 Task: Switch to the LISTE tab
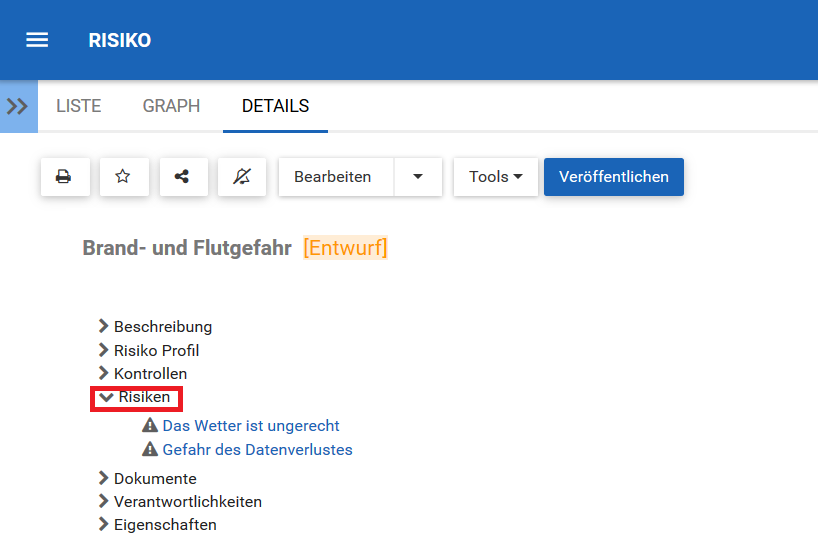79,106
